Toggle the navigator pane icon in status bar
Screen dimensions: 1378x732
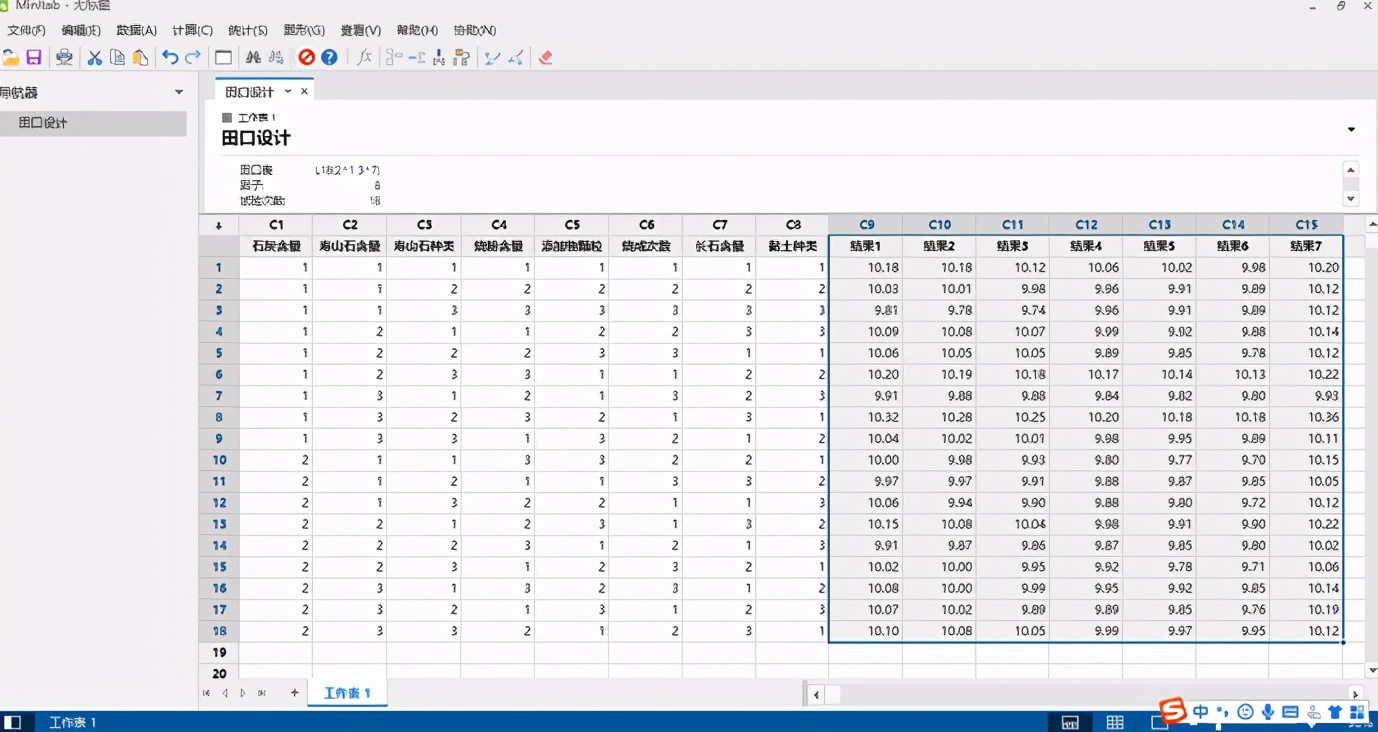click(12, 722)
